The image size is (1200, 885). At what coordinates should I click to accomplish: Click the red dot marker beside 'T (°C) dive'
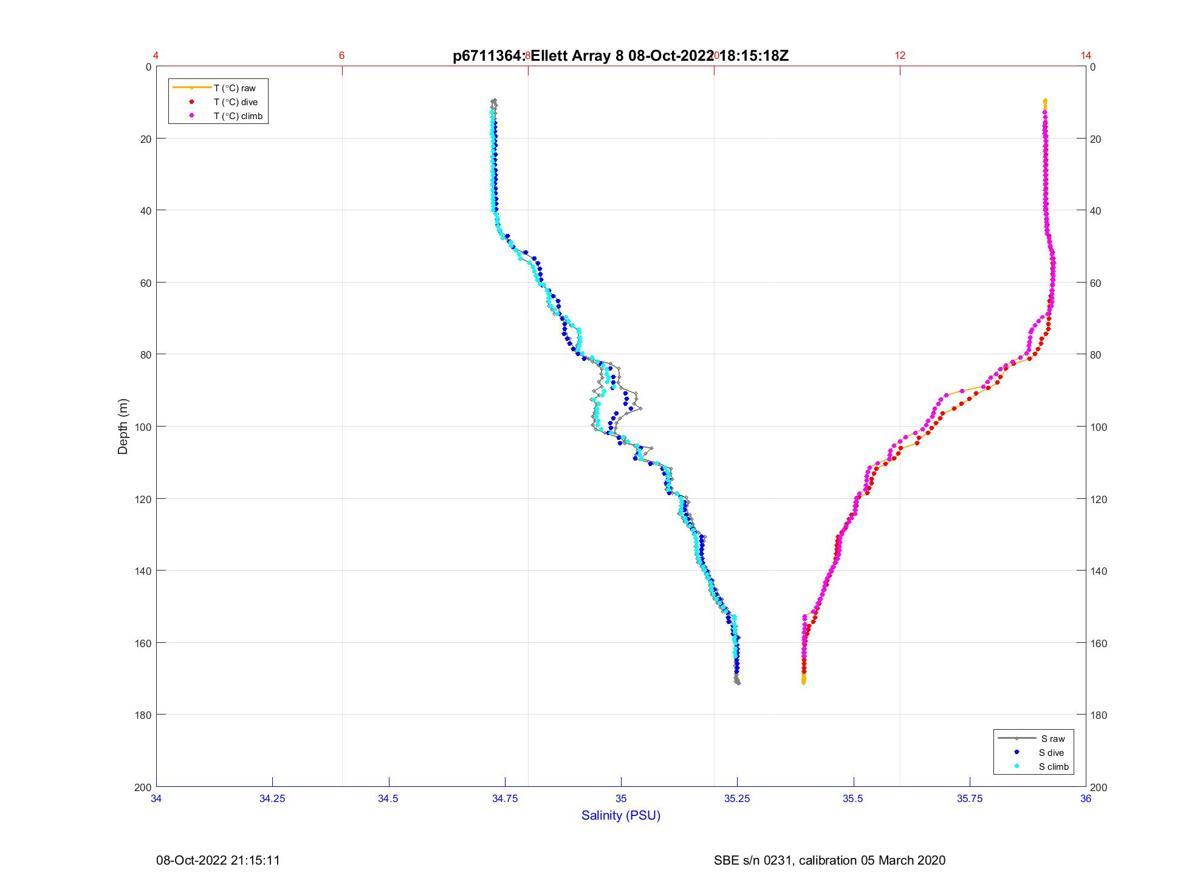(x=191, y=102)
